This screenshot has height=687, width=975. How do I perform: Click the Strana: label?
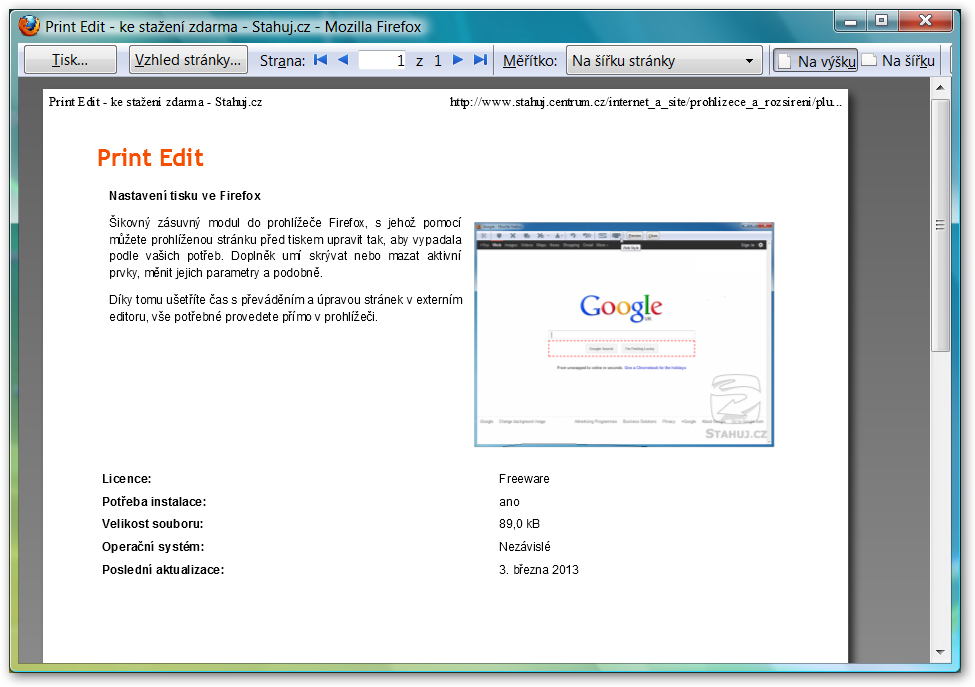(x=282, y=61)
